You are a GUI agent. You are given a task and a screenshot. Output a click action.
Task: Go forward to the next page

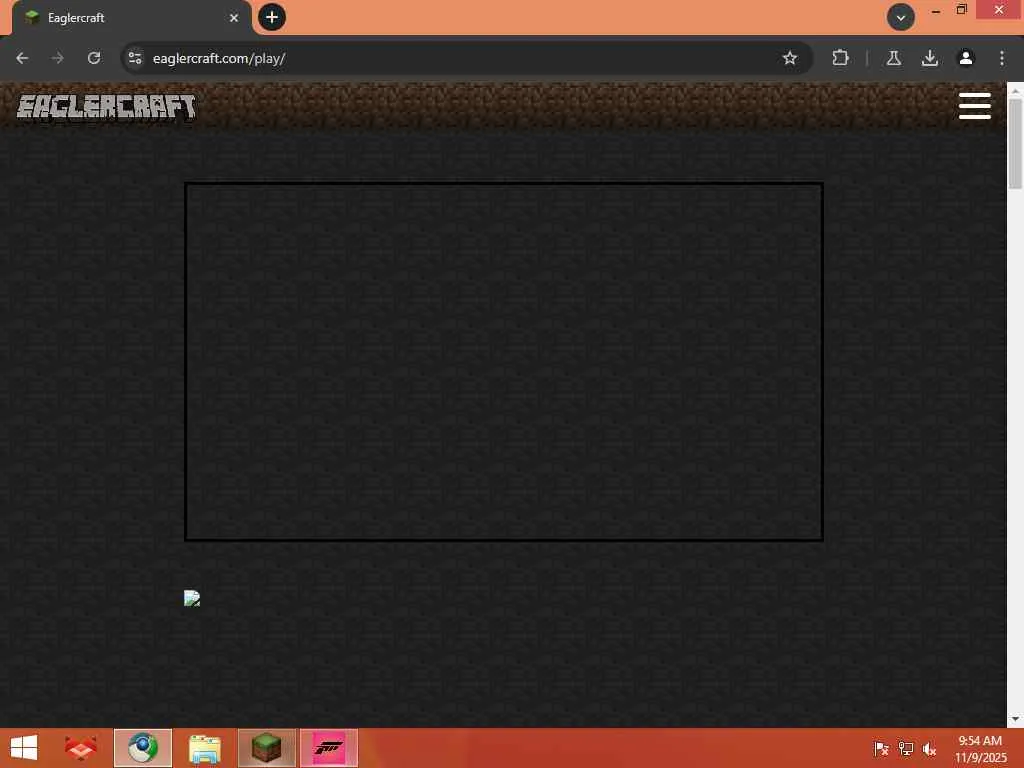coord(57,58)
